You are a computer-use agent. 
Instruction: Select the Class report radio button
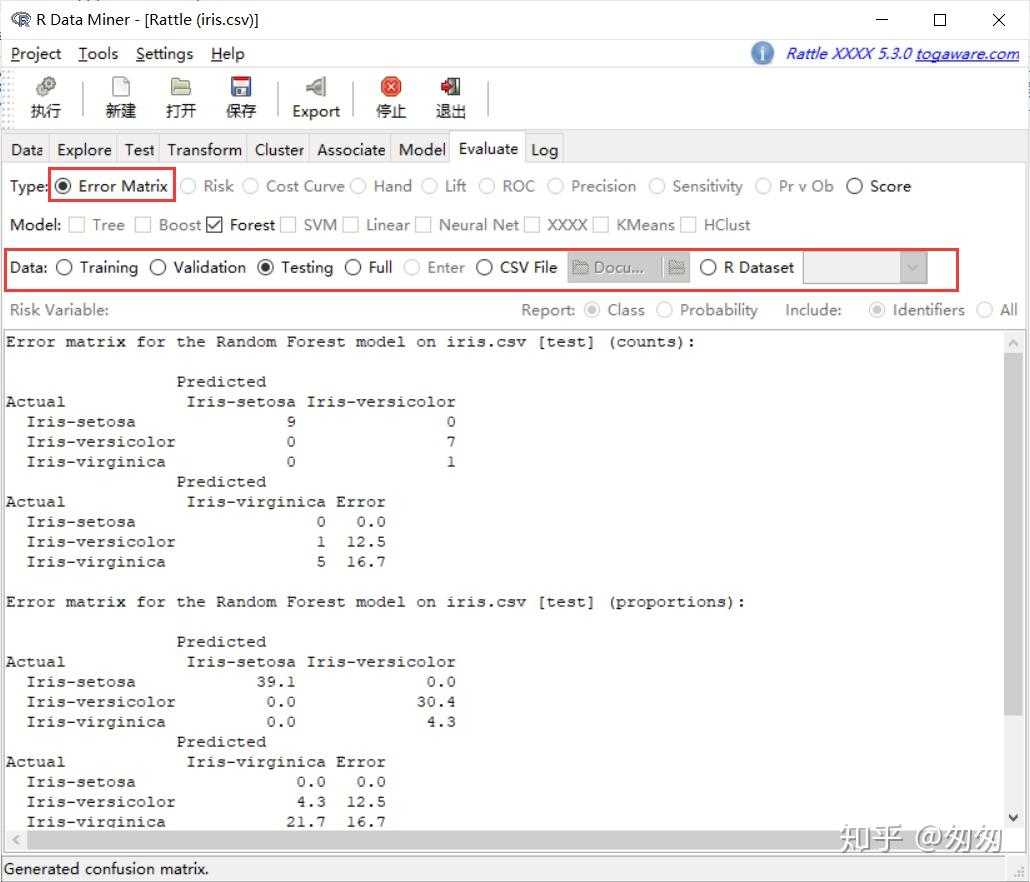point(592,310)
